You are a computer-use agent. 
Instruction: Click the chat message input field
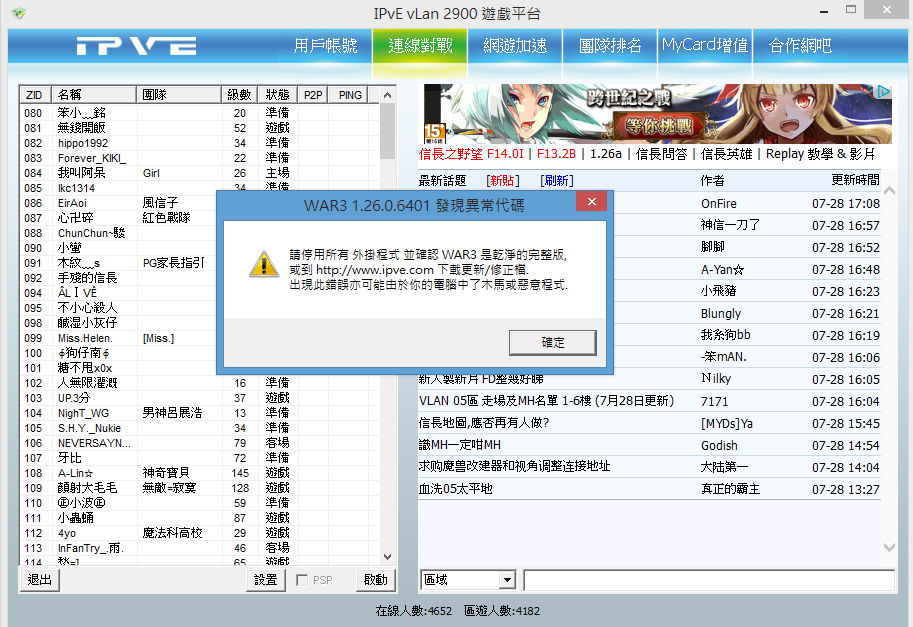(x=709, y=580)
